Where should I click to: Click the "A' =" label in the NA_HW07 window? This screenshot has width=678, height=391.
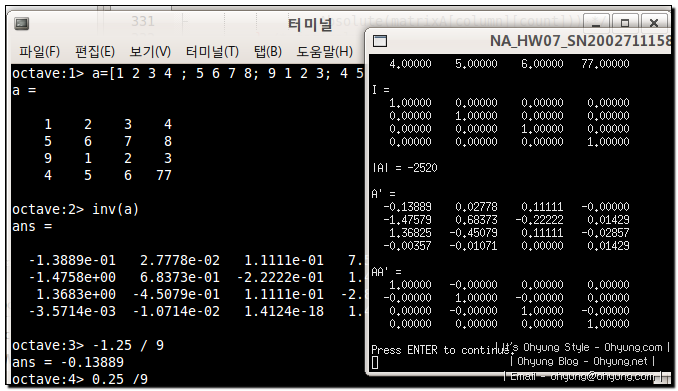384,194
